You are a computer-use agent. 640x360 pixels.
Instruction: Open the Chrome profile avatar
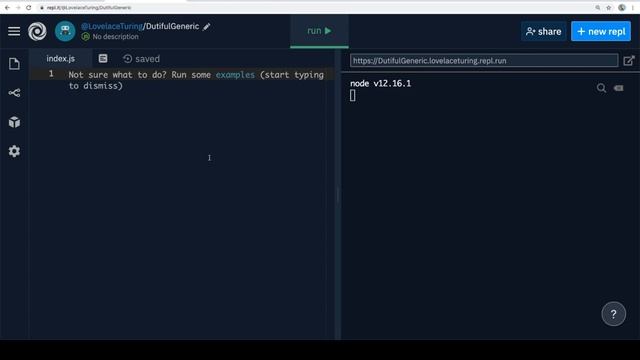click(x=622, y=8)
